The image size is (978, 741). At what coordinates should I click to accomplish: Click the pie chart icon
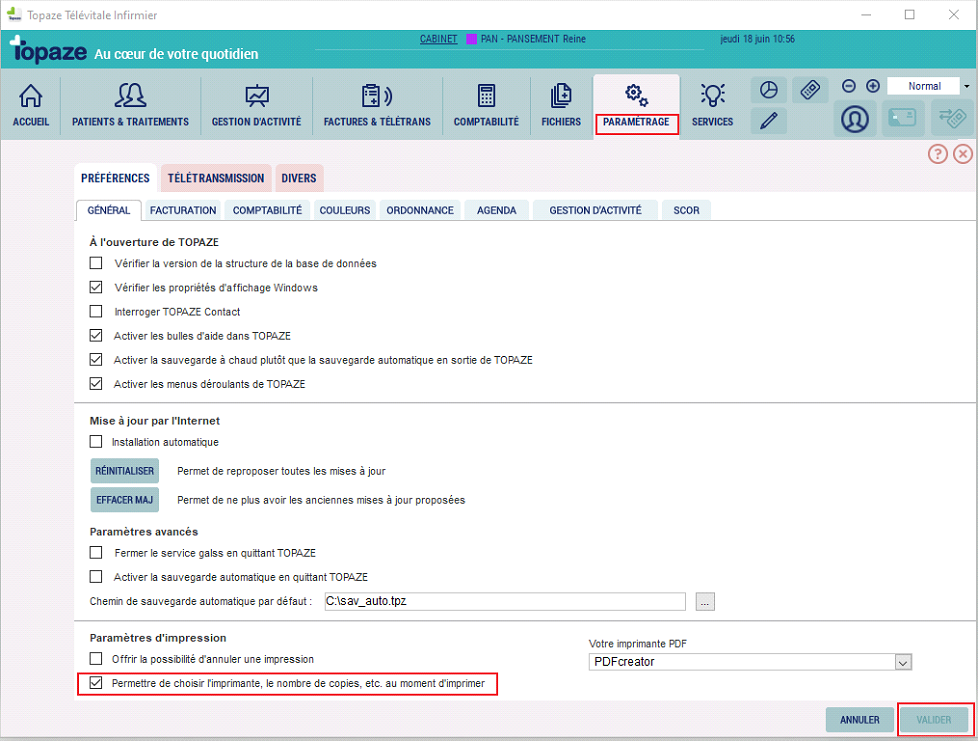[768, 90]
